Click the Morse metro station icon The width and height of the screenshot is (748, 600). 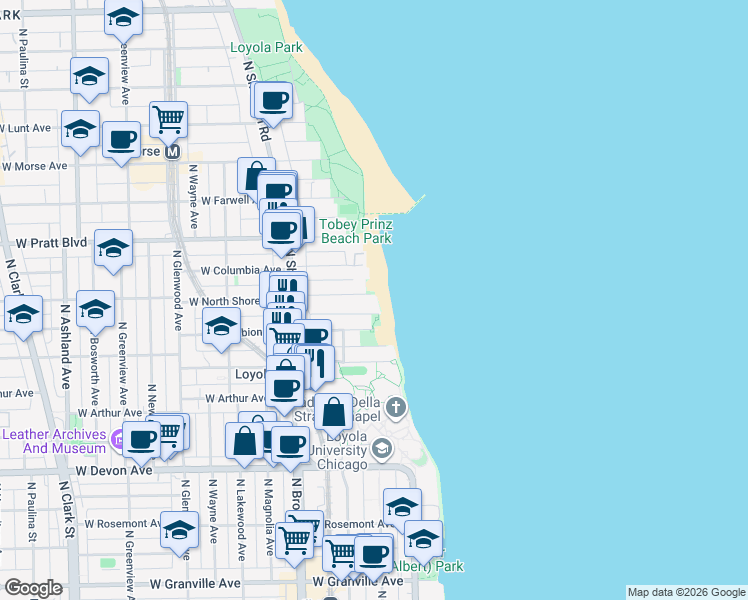(x=172, y=152)
